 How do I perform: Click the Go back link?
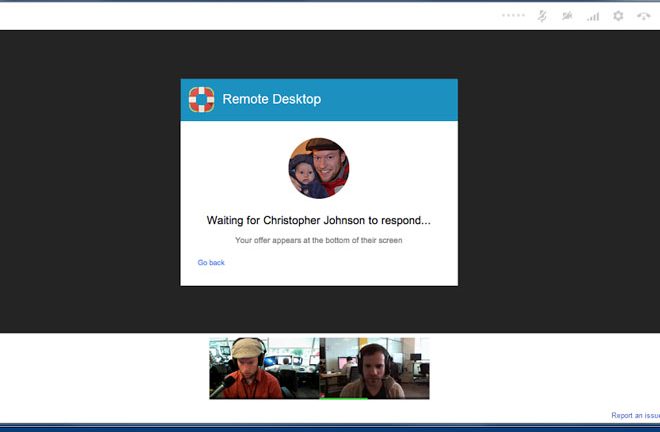[x=211, y=262]
